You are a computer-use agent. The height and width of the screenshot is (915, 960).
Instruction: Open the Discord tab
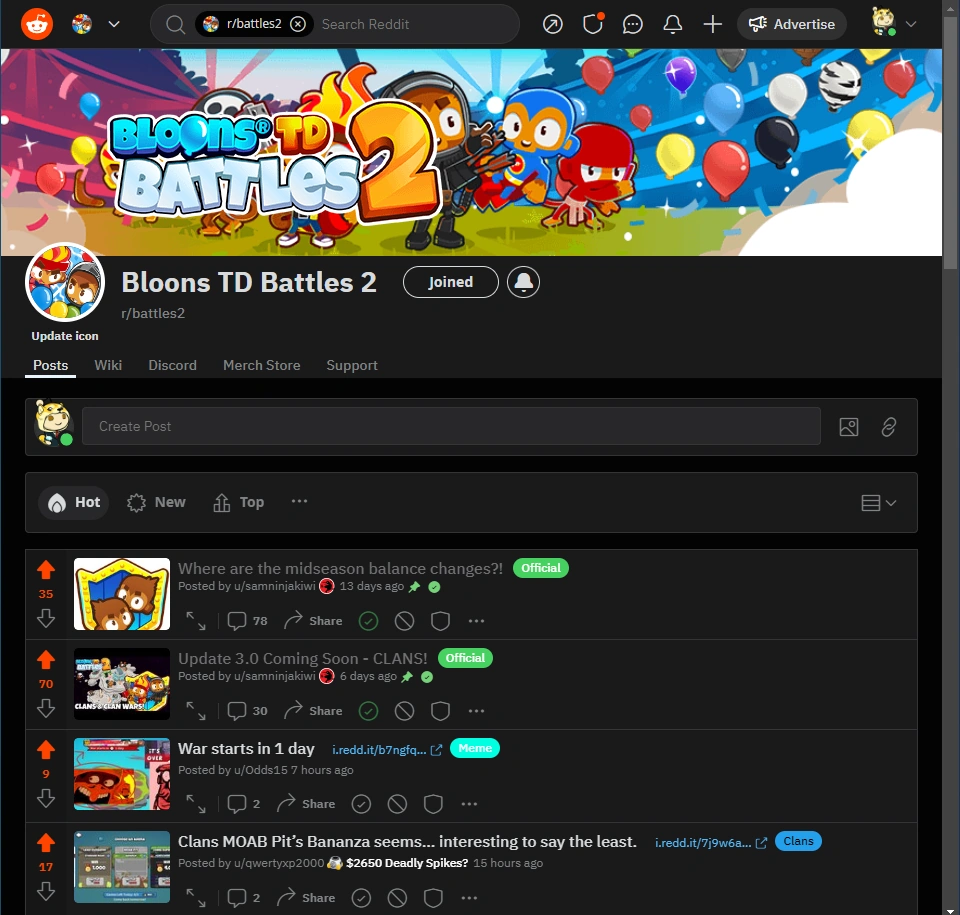[x=173, y=366]
